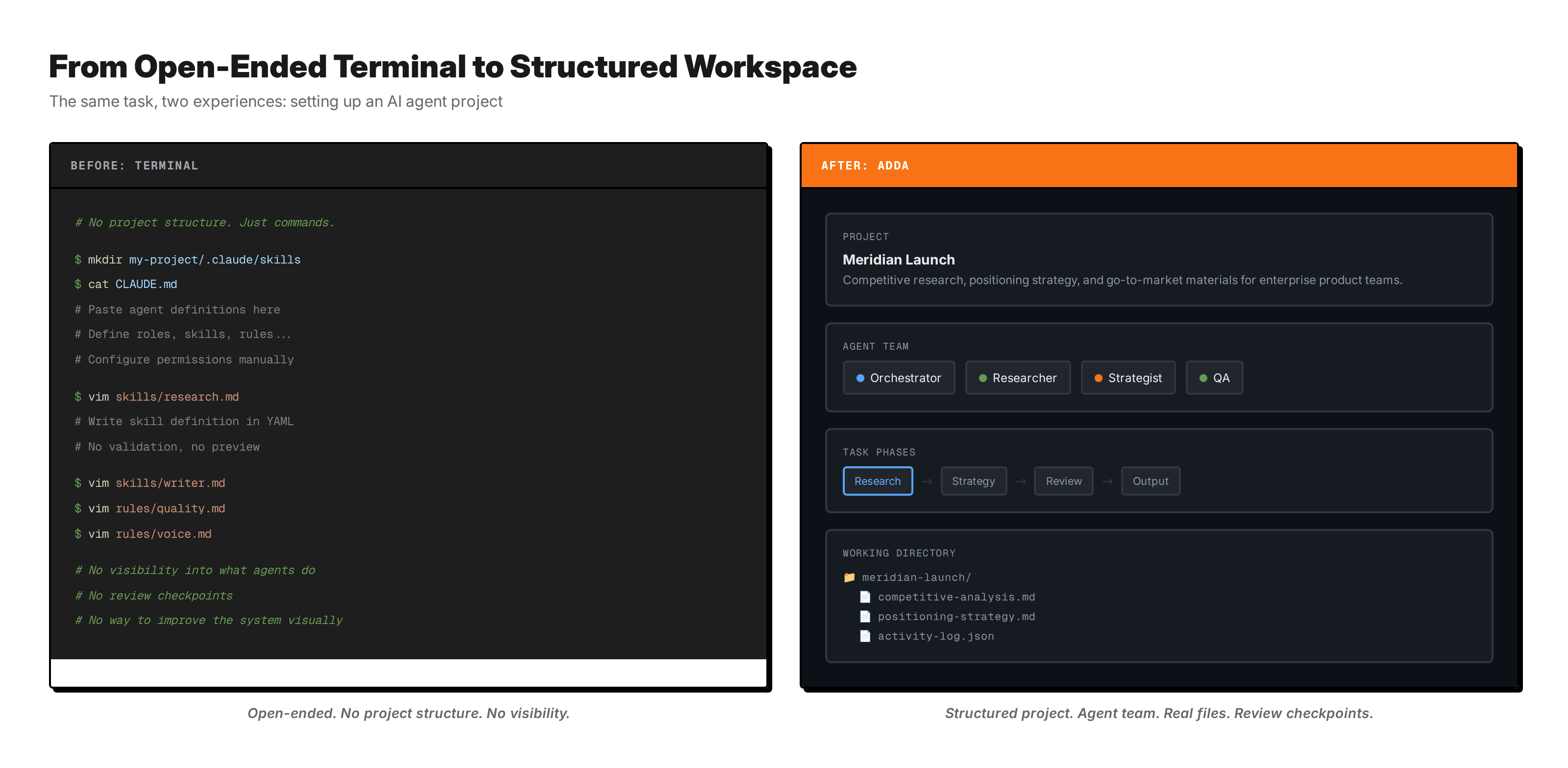
Task: Click the main heading 'From Open-Ended Terminal to Structured Workspace'
Action: point(452,66)
